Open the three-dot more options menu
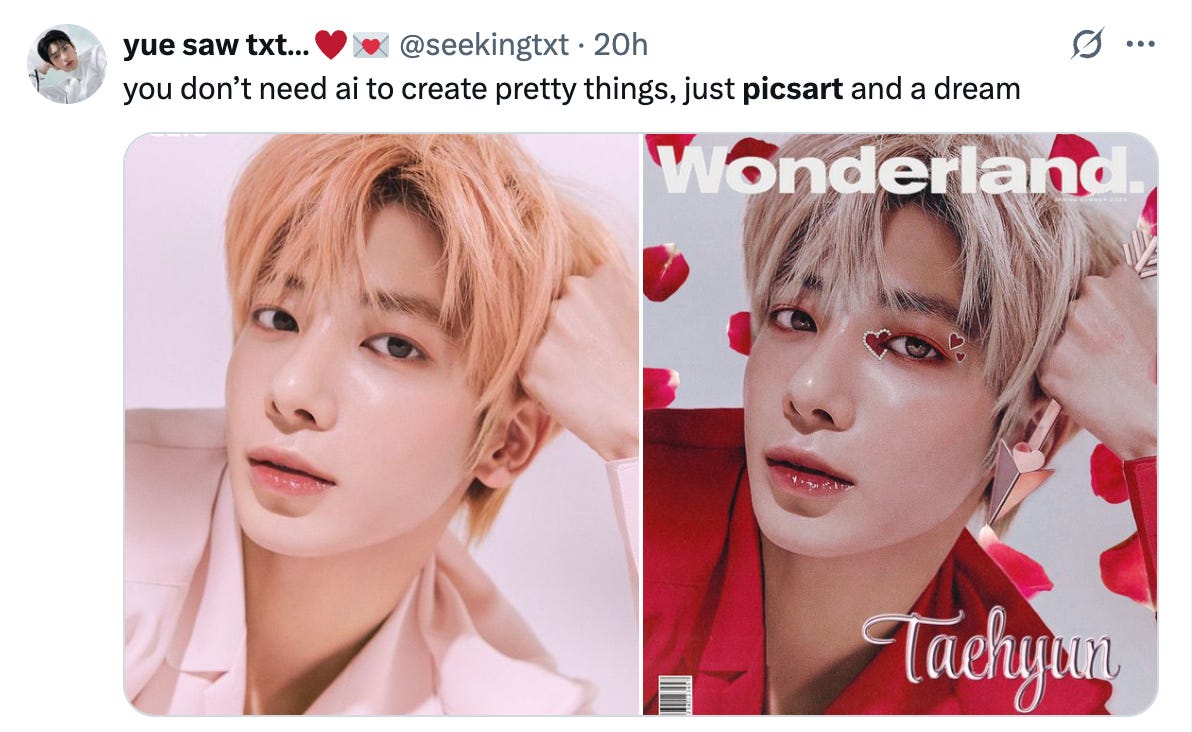Viewport: 1192px width, 732px height. 1140,44
